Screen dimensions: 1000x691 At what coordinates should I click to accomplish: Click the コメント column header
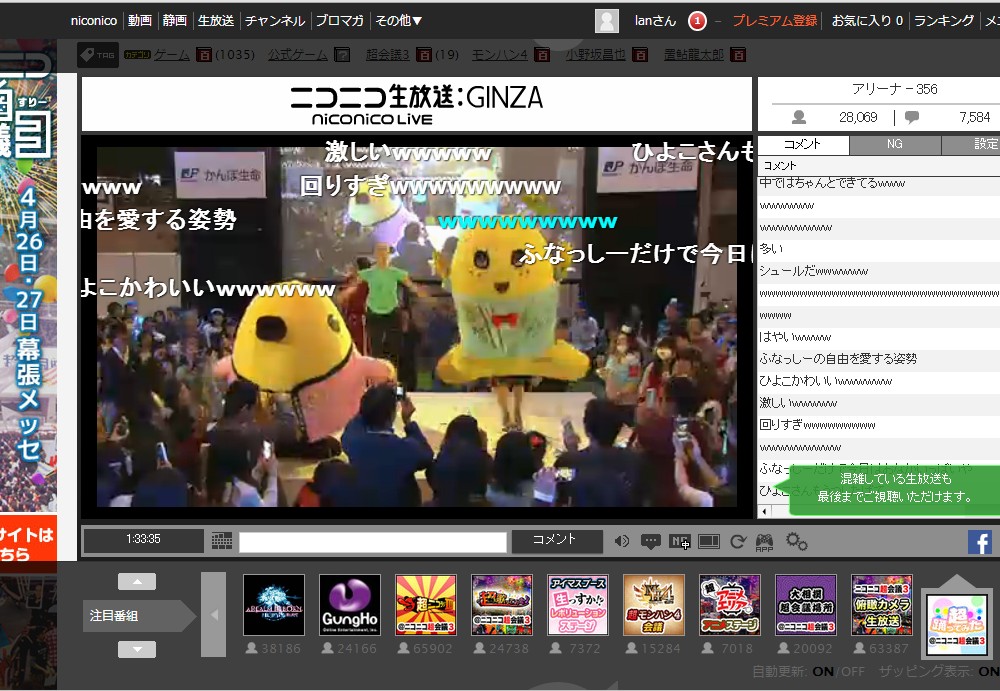point(879,166)
